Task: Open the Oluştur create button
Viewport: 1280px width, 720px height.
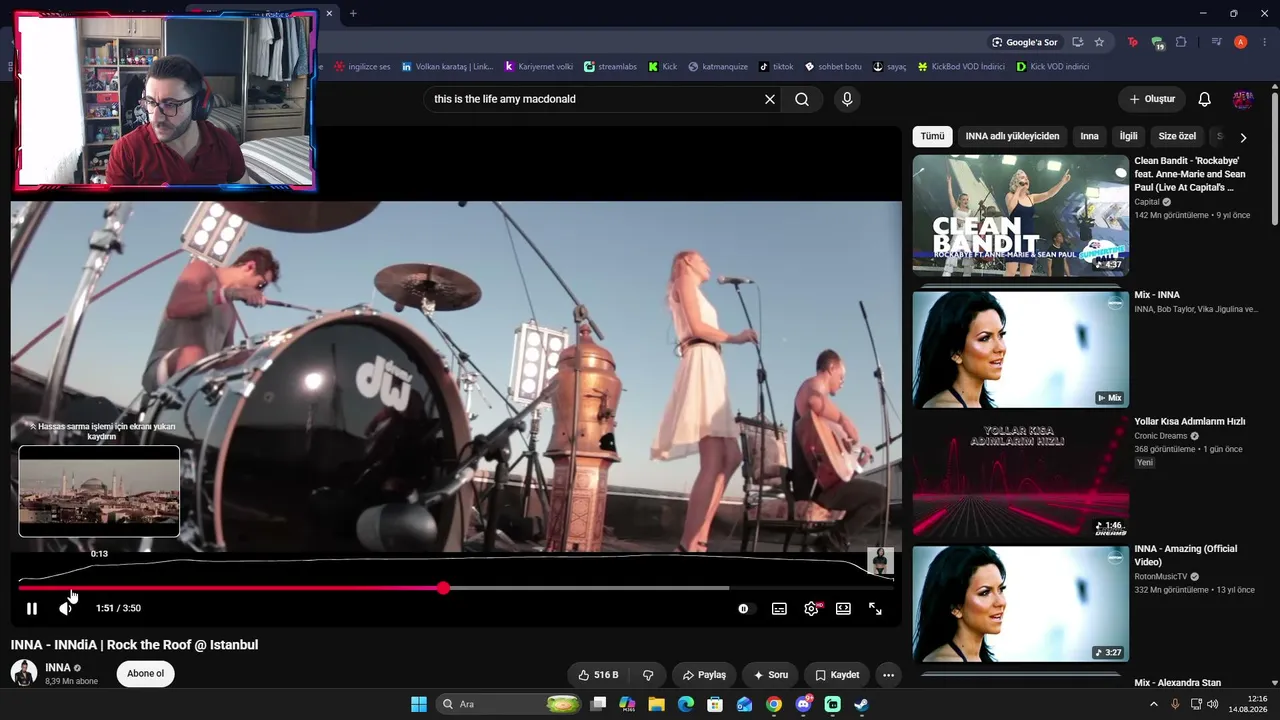Action: point(1152,99)
